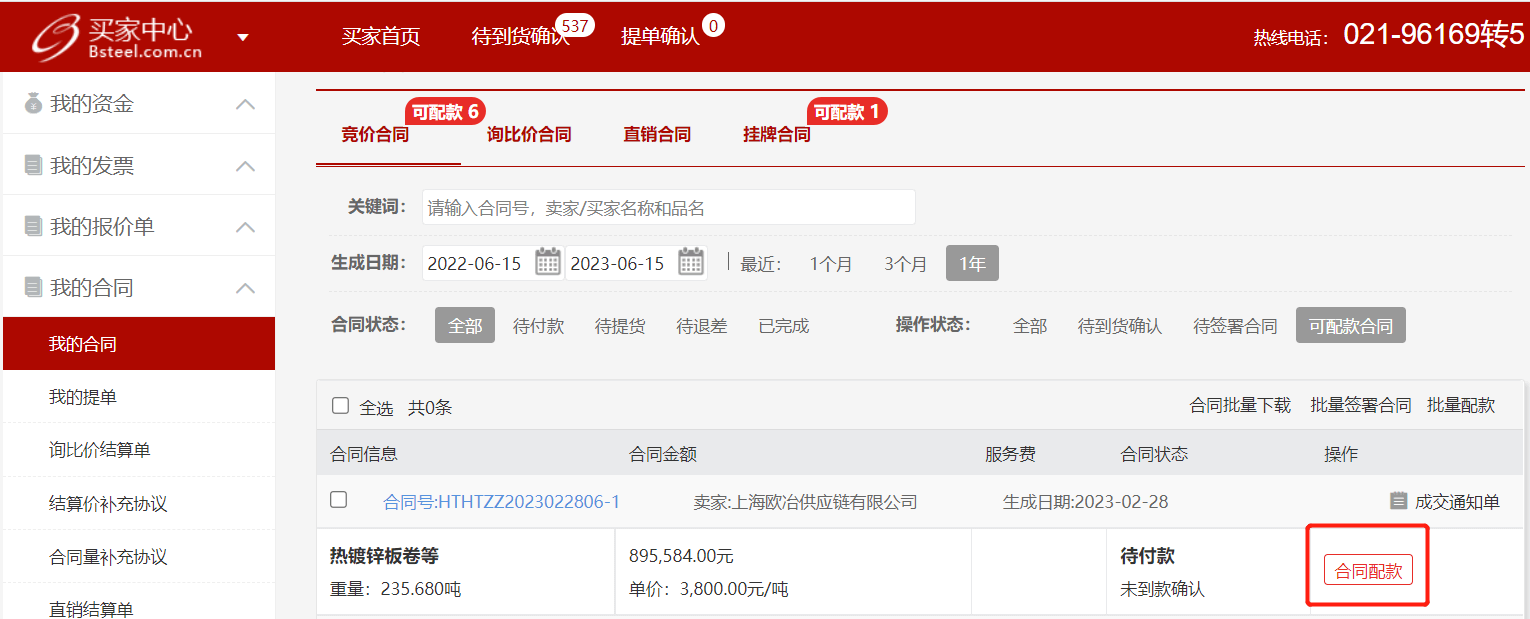
Task: Select the 3个月 recent range option
Action: pos(905,264)
